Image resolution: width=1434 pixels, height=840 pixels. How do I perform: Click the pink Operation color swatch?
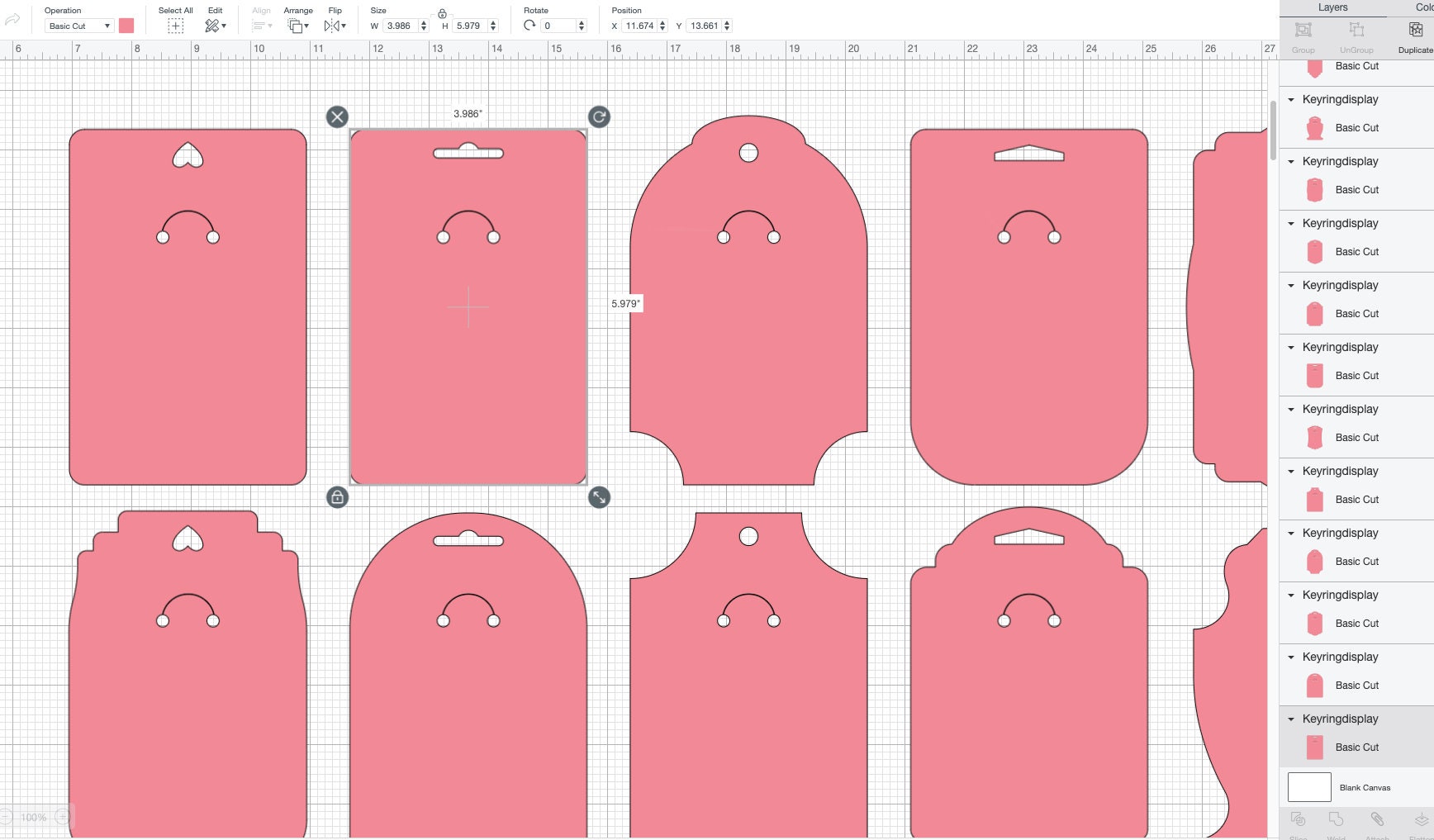[x=126, y=26]
